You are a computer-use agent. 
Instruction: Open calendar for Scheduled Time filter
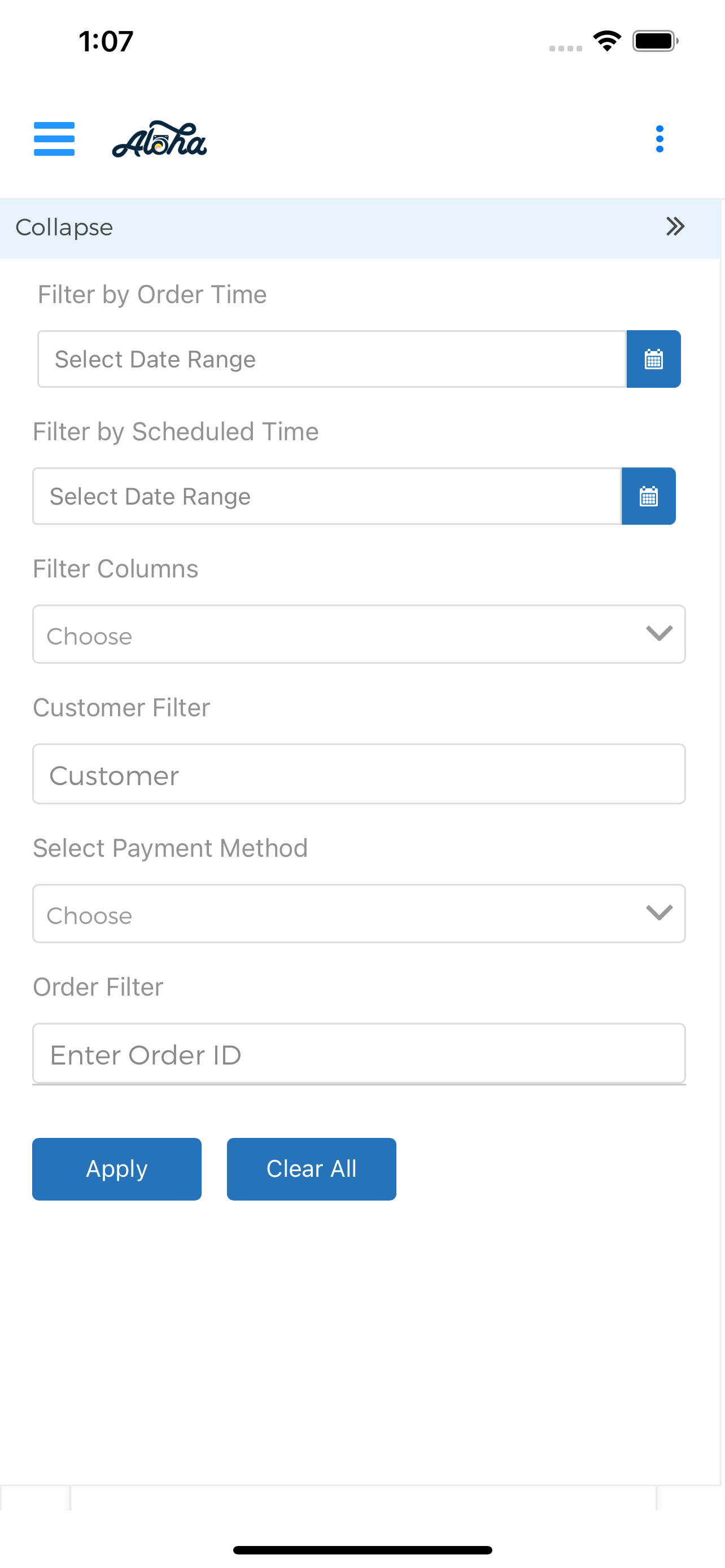[648, 496]
